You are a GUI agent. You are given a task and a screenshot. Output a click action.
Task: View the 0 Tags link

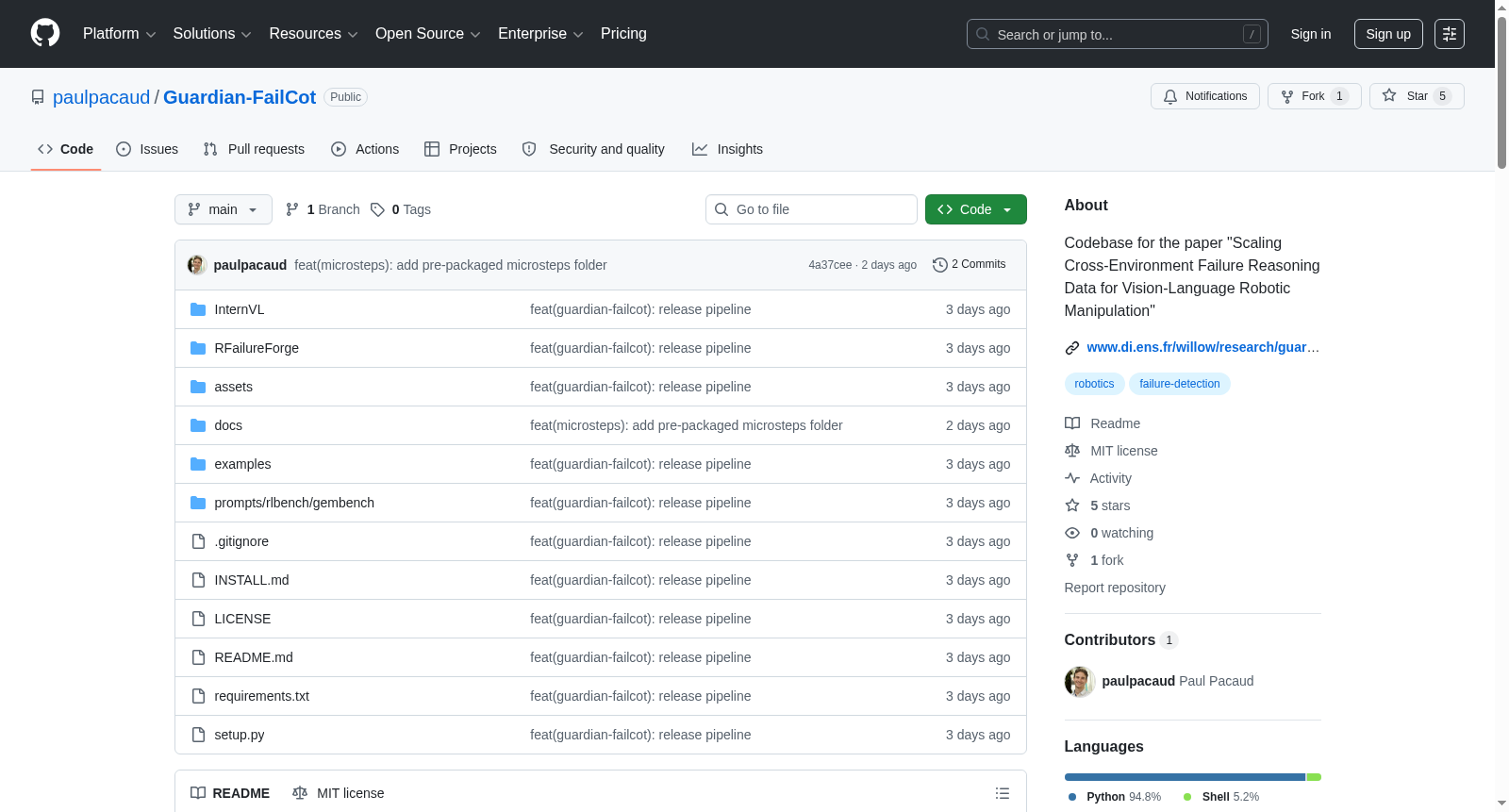point(401,209)
